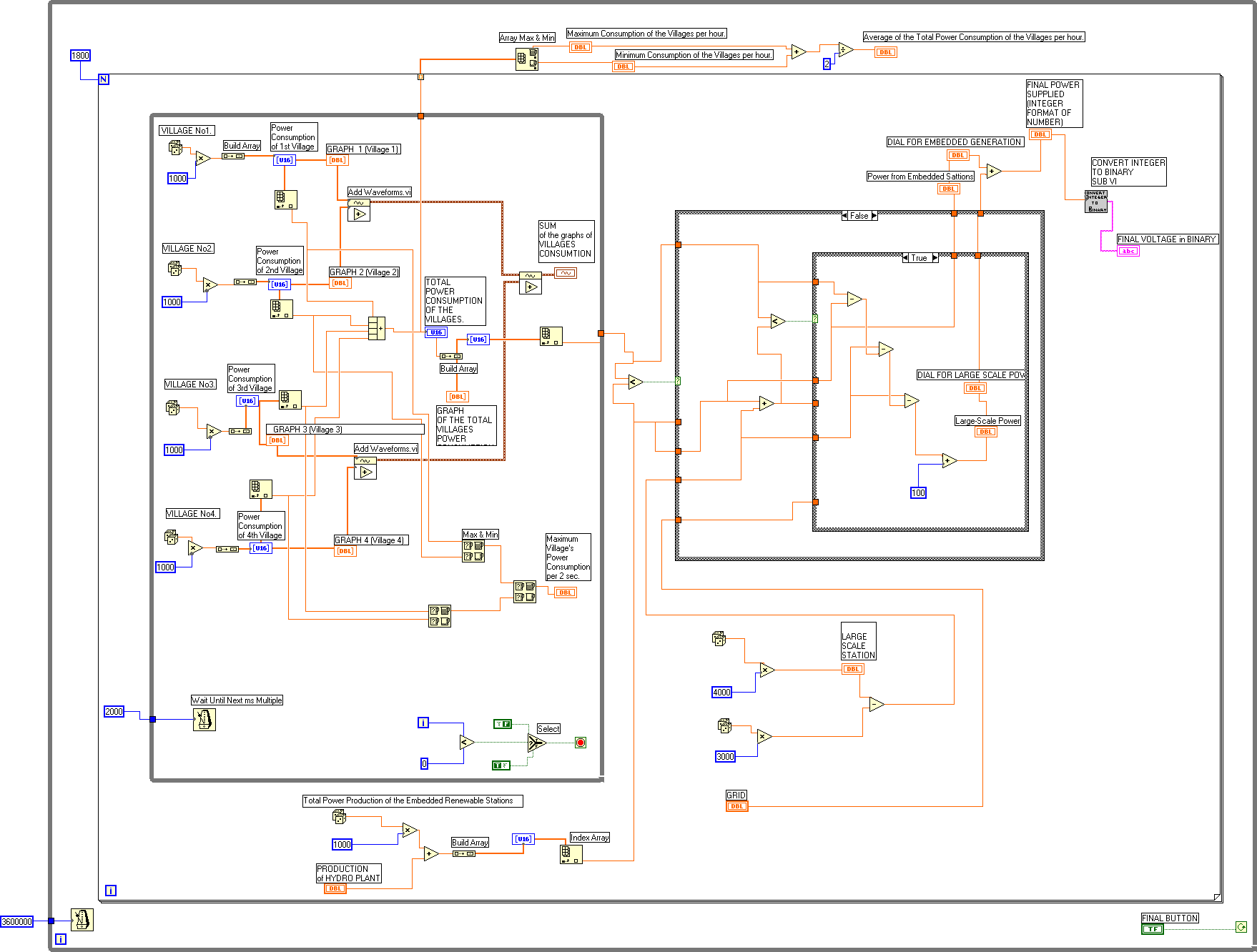Click the Max & Min comparison node
This screenshot has height=952, width=1257.
[473, 550]
